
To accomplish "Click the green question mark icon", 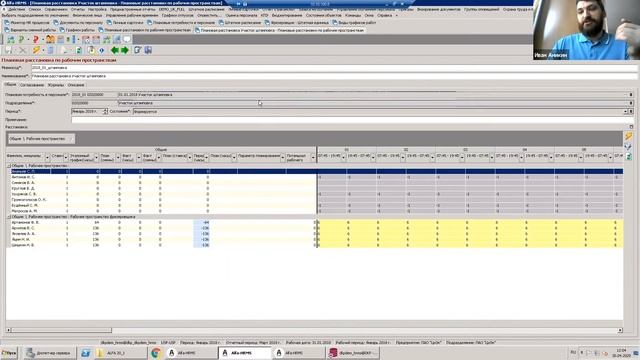I will pos(21,39).
